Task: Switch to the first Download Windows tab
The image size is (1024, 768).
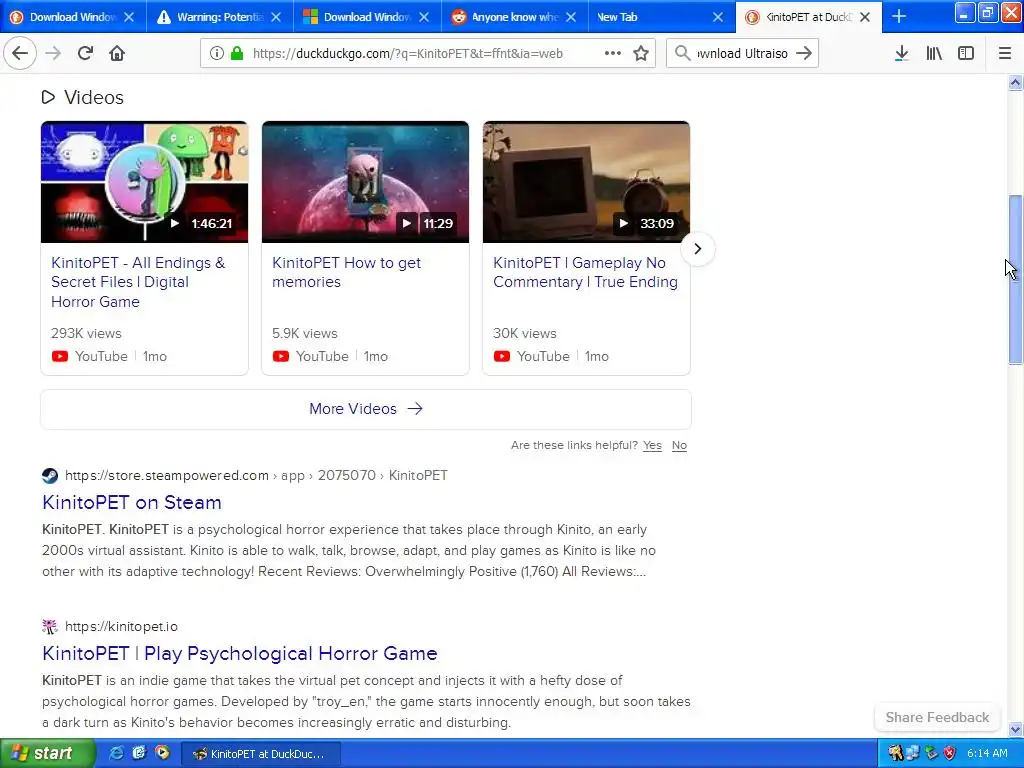Action: pyautogui.click(x=73, y=17)
